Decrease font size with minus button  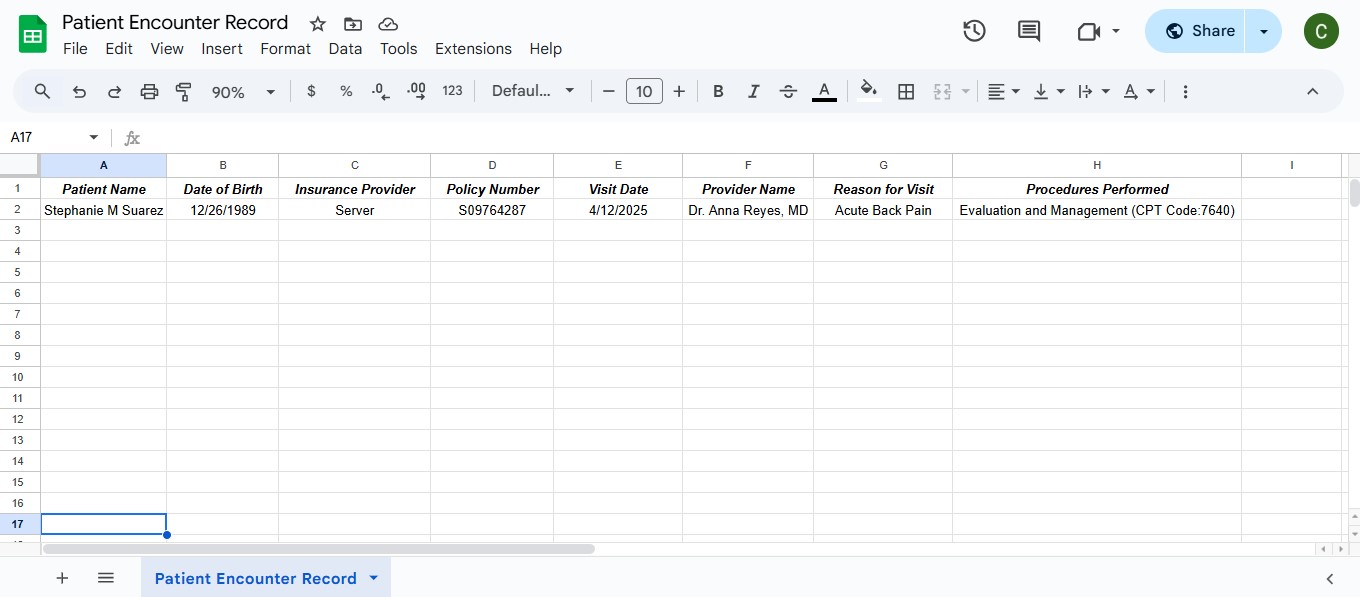pyautogui.click(x=608, y=91)
